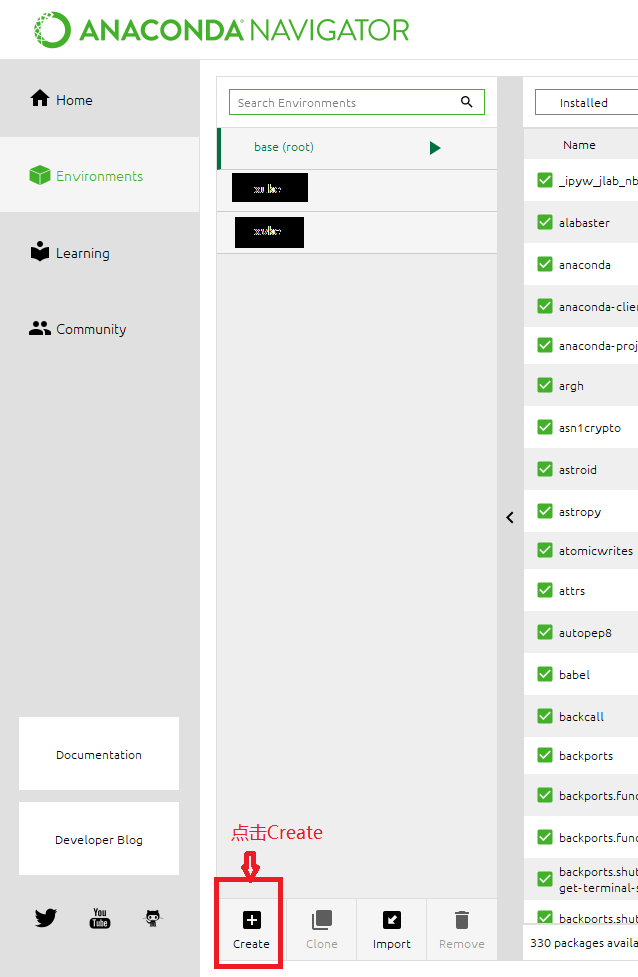Click the Environments cube icon

tap(40, 175)
